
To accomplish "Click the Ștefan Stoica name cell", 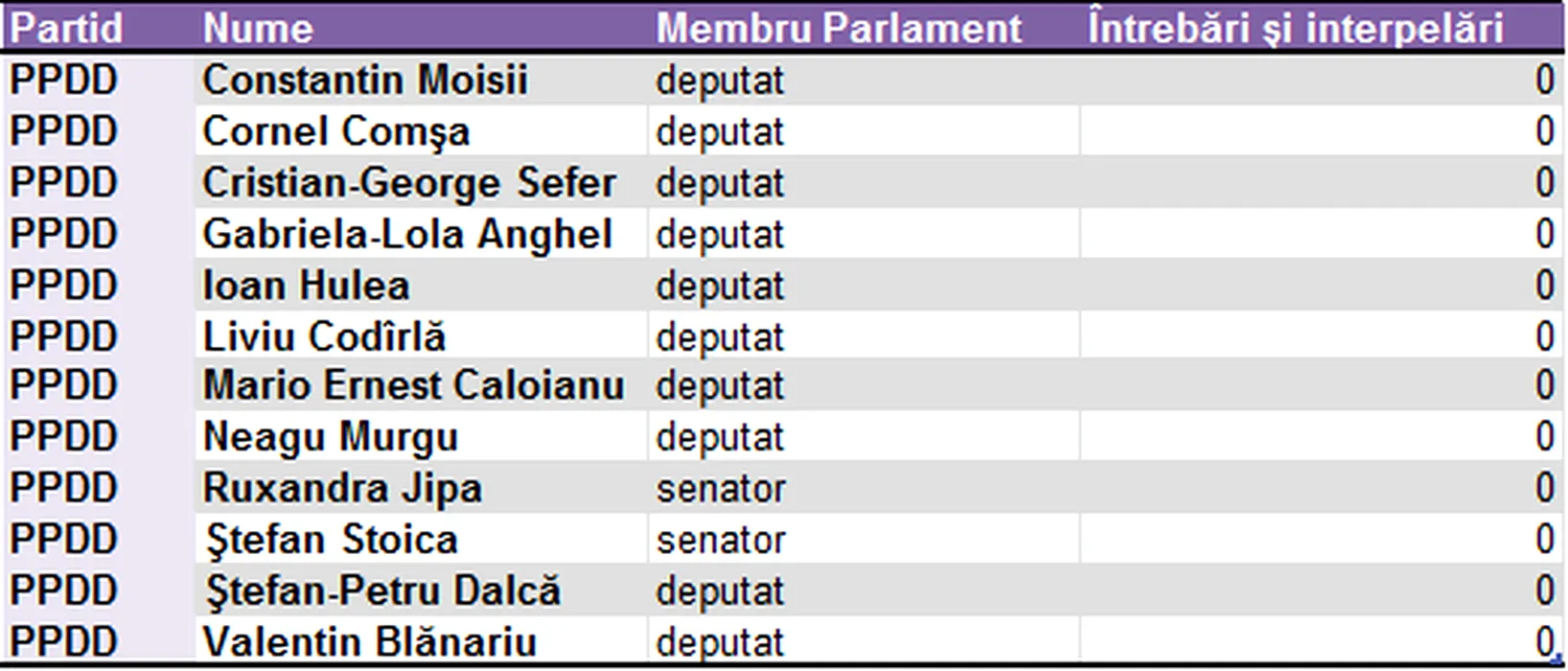I will pos(332,540).
